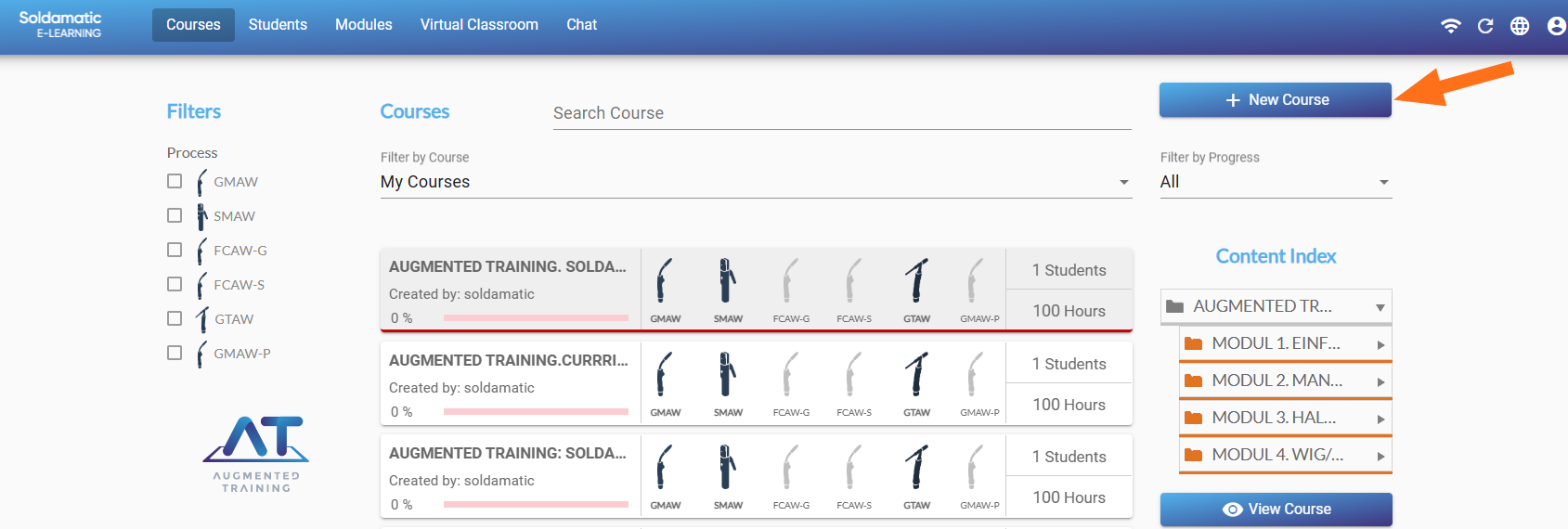Screen dimensions: 1568x529
Task: Click the Wi-Fi connection status icon
Action: tap(1450, 26)
